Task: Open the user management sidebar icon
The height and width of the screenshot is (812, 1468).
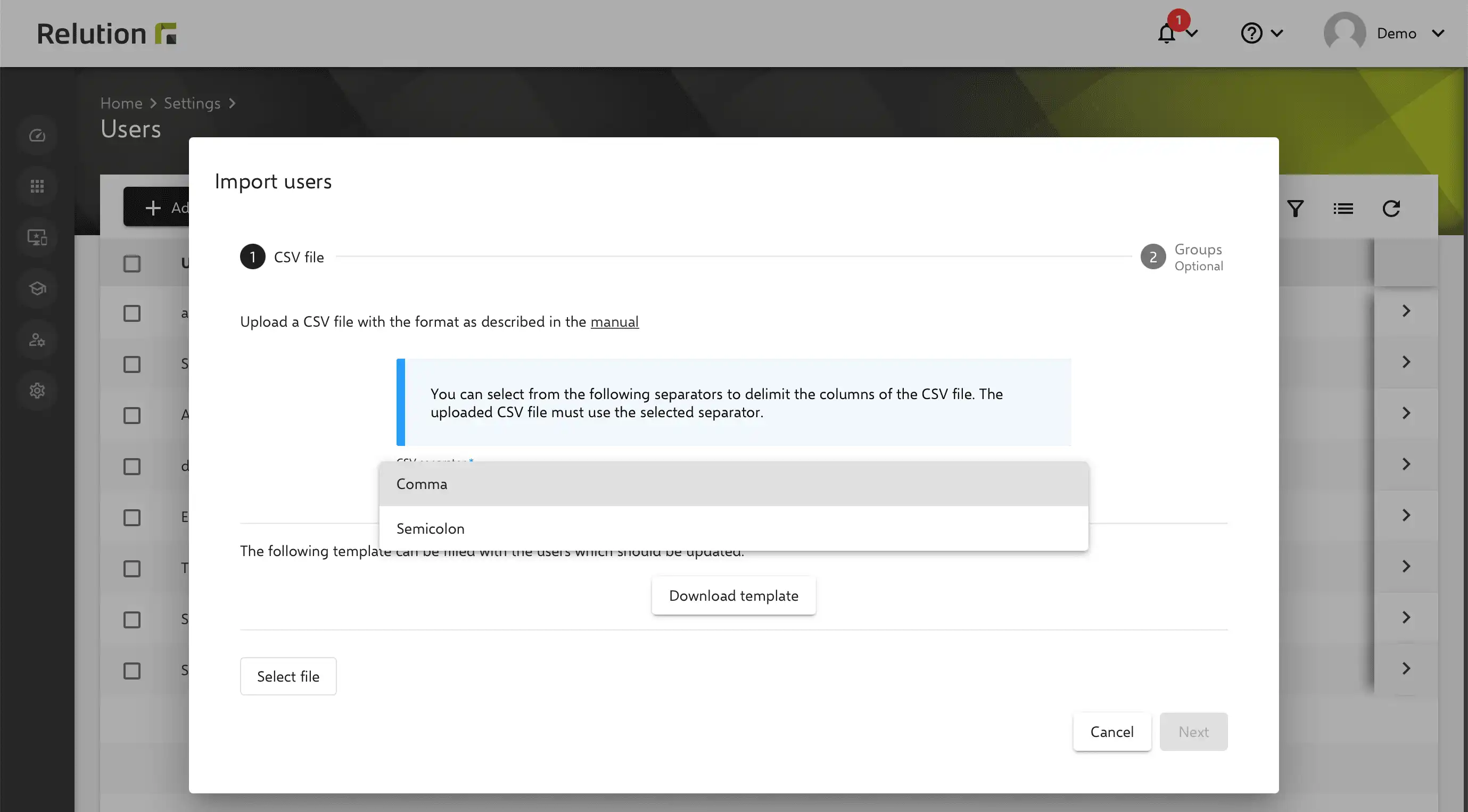Action: [x=37, y=339]
